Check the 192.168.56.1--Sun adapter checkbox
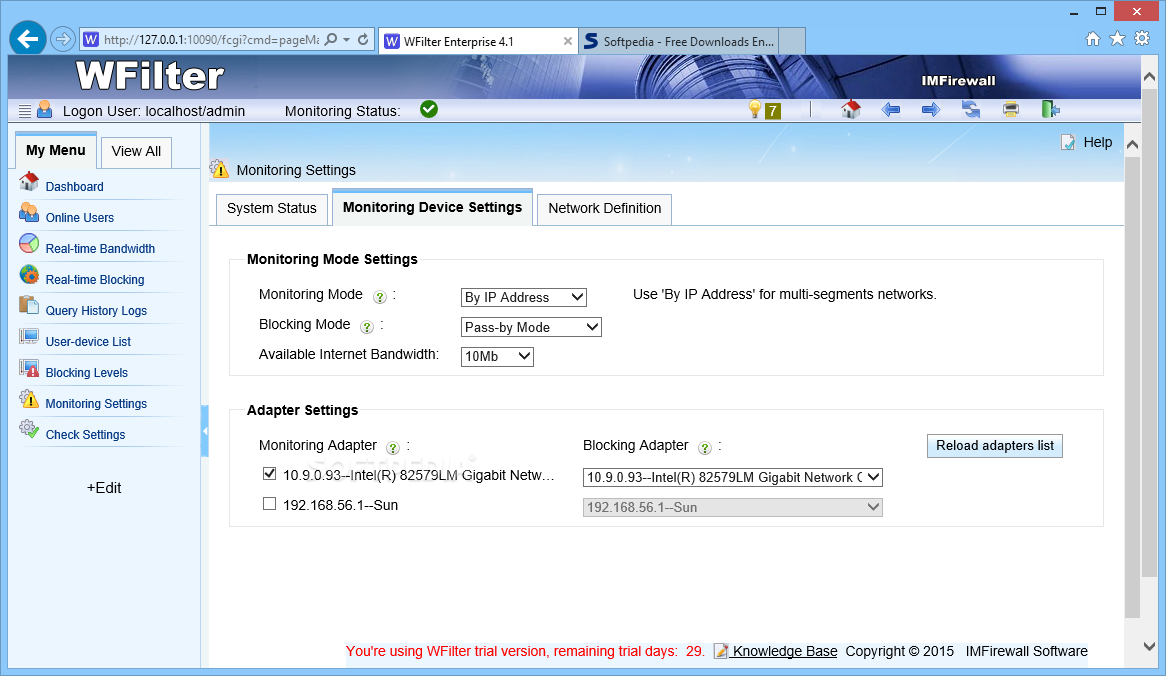 (x=269, y=504)
